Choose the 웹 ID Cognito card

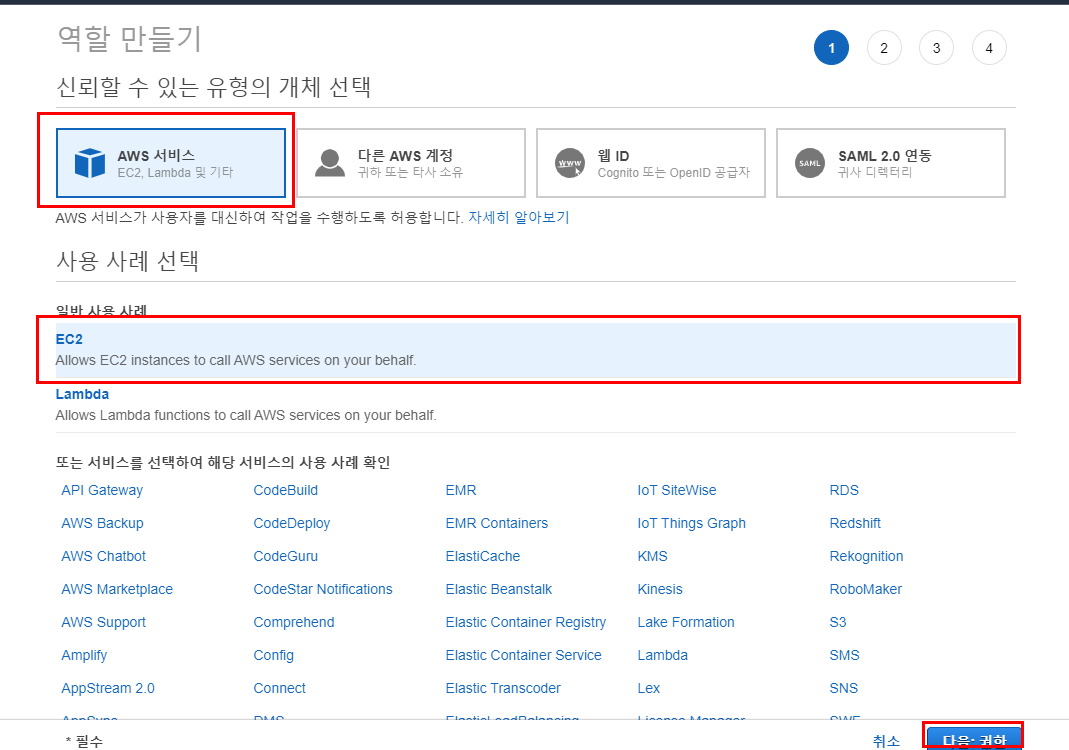click(x=651, y=163)
